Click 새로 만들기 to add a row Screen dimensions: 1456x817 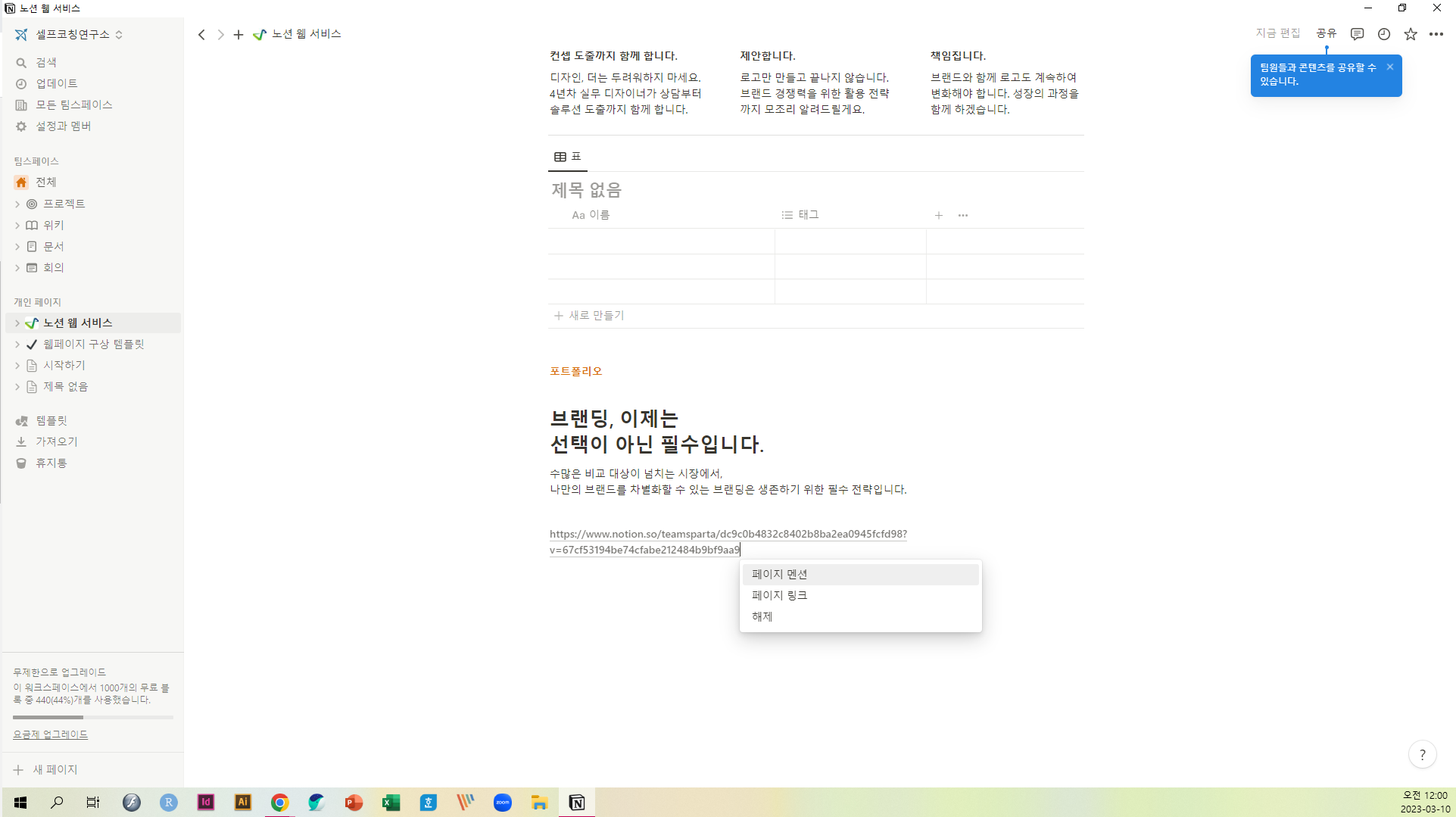589,315
